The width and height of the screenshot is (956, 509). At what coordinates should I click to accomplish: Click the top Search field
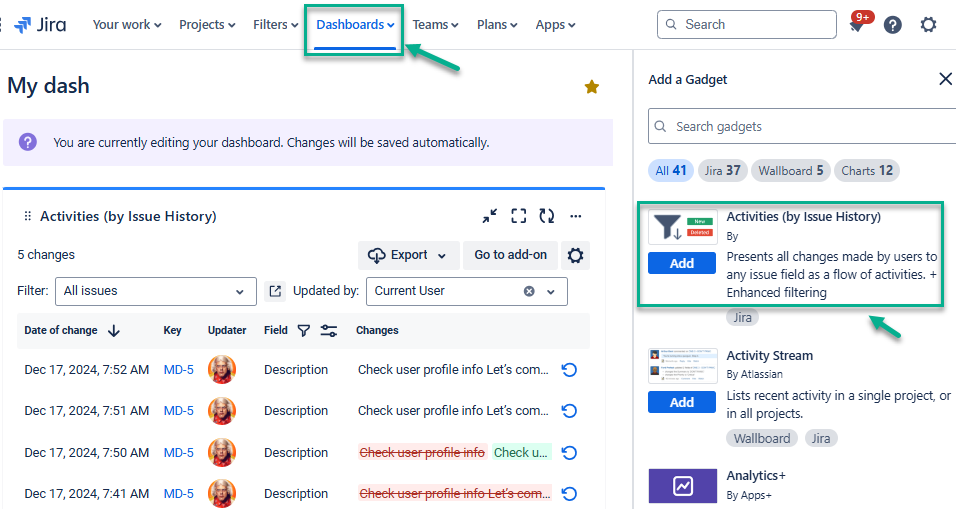tap(746, 24)
